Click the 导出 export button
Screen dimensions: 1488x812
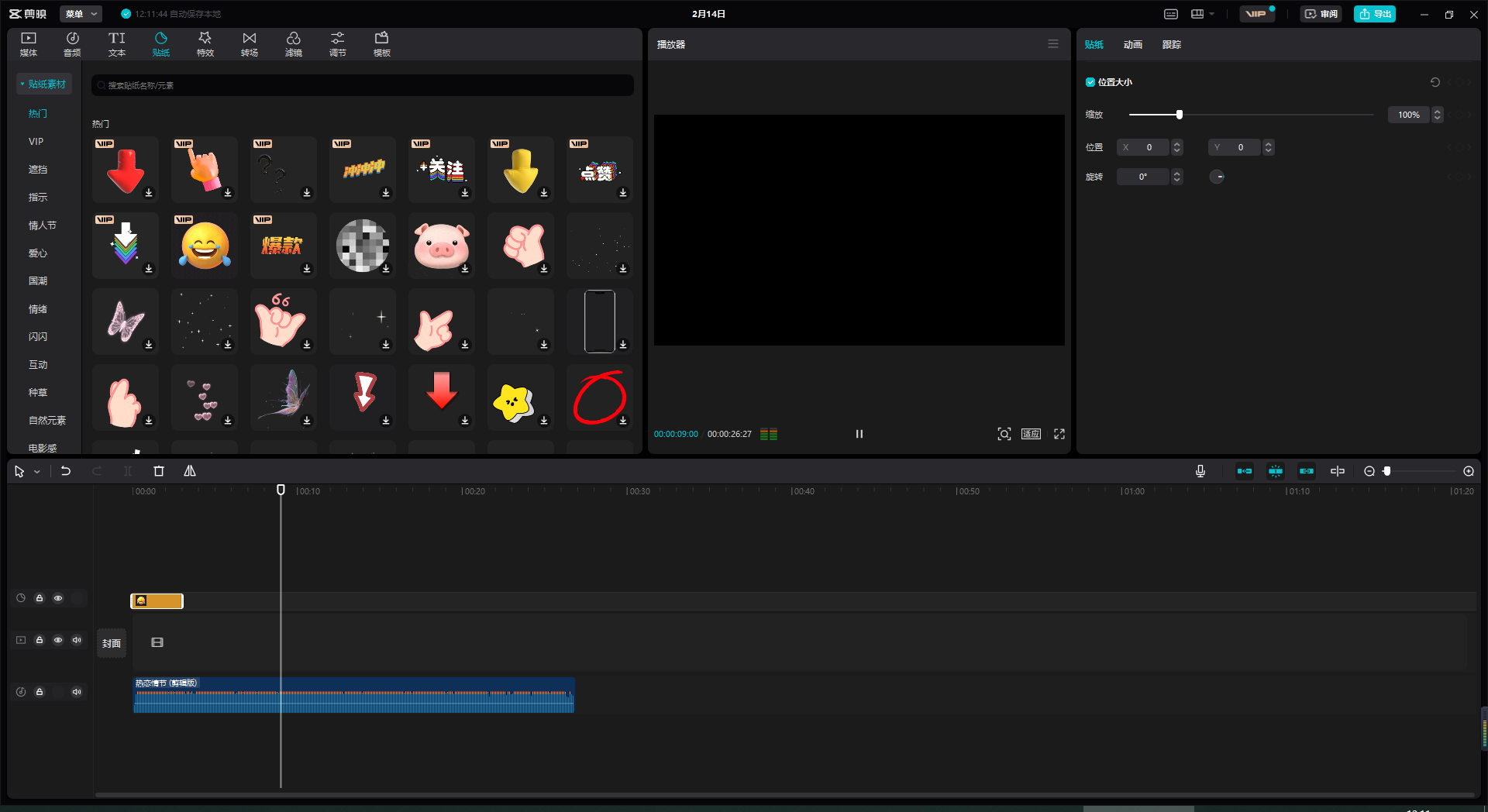[x=1375, y=14]
